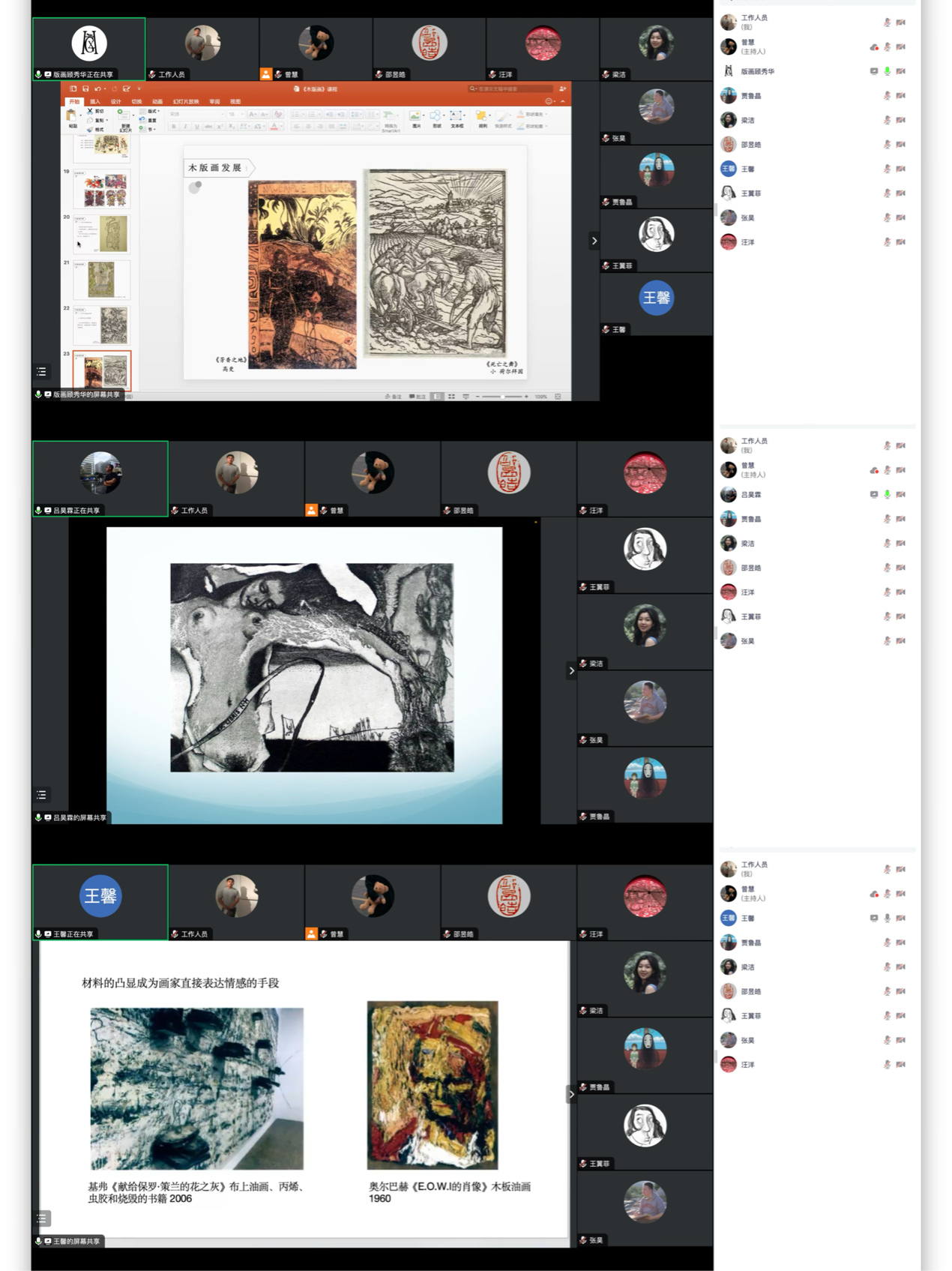
Task: Click screen-share icon next to 王馨 in list
Action: click(873, 918)
